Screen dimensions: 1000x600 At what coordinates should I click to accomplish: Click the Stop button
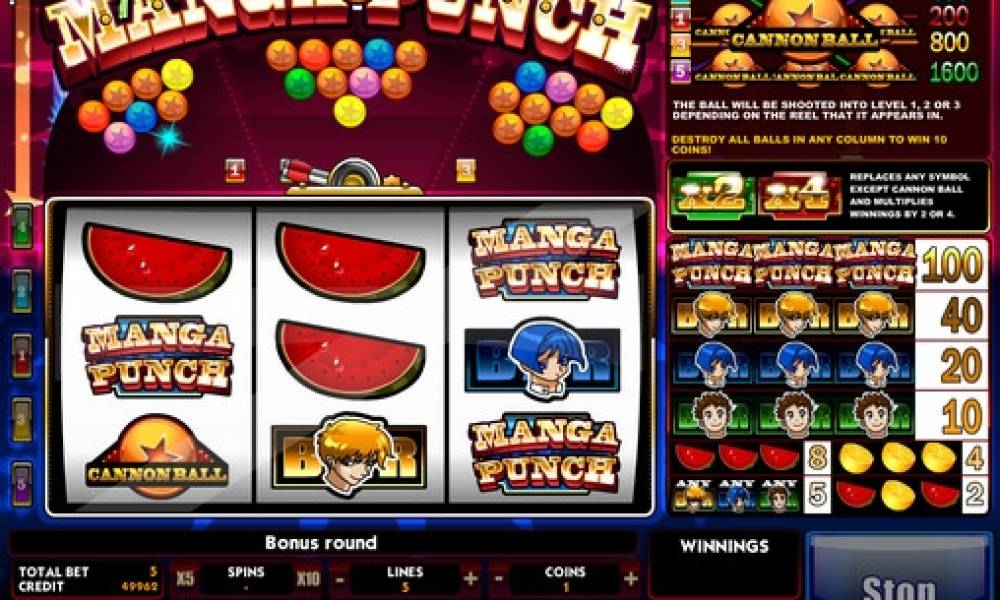click(899, 569)
